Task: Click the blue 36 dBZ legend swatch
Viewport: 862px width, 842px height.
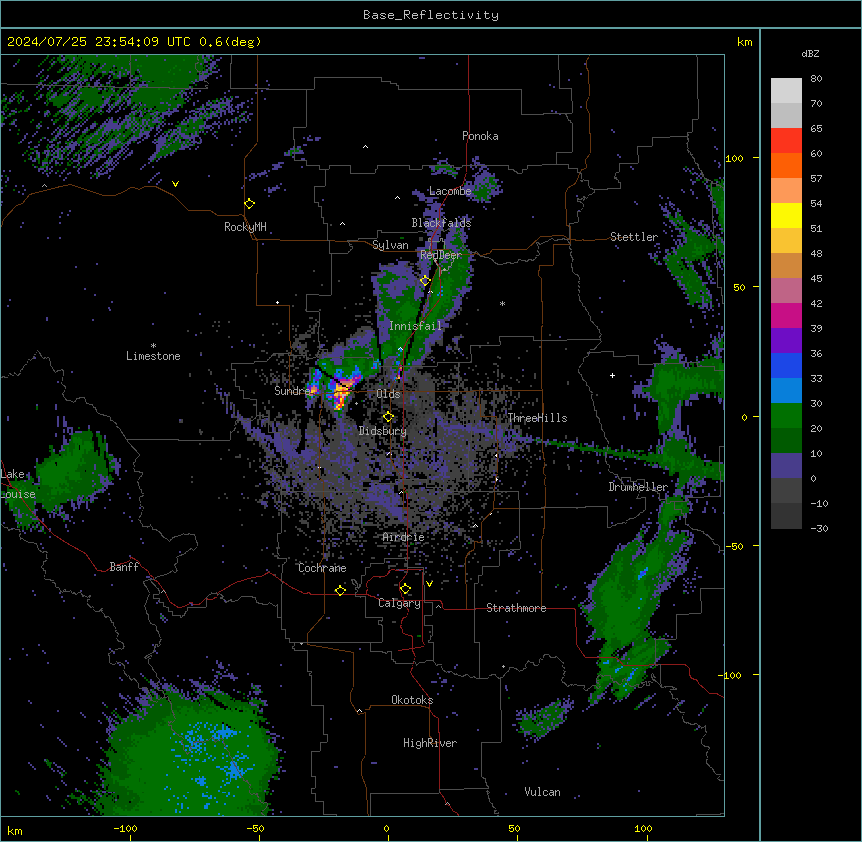Action: tap(786, 365)
